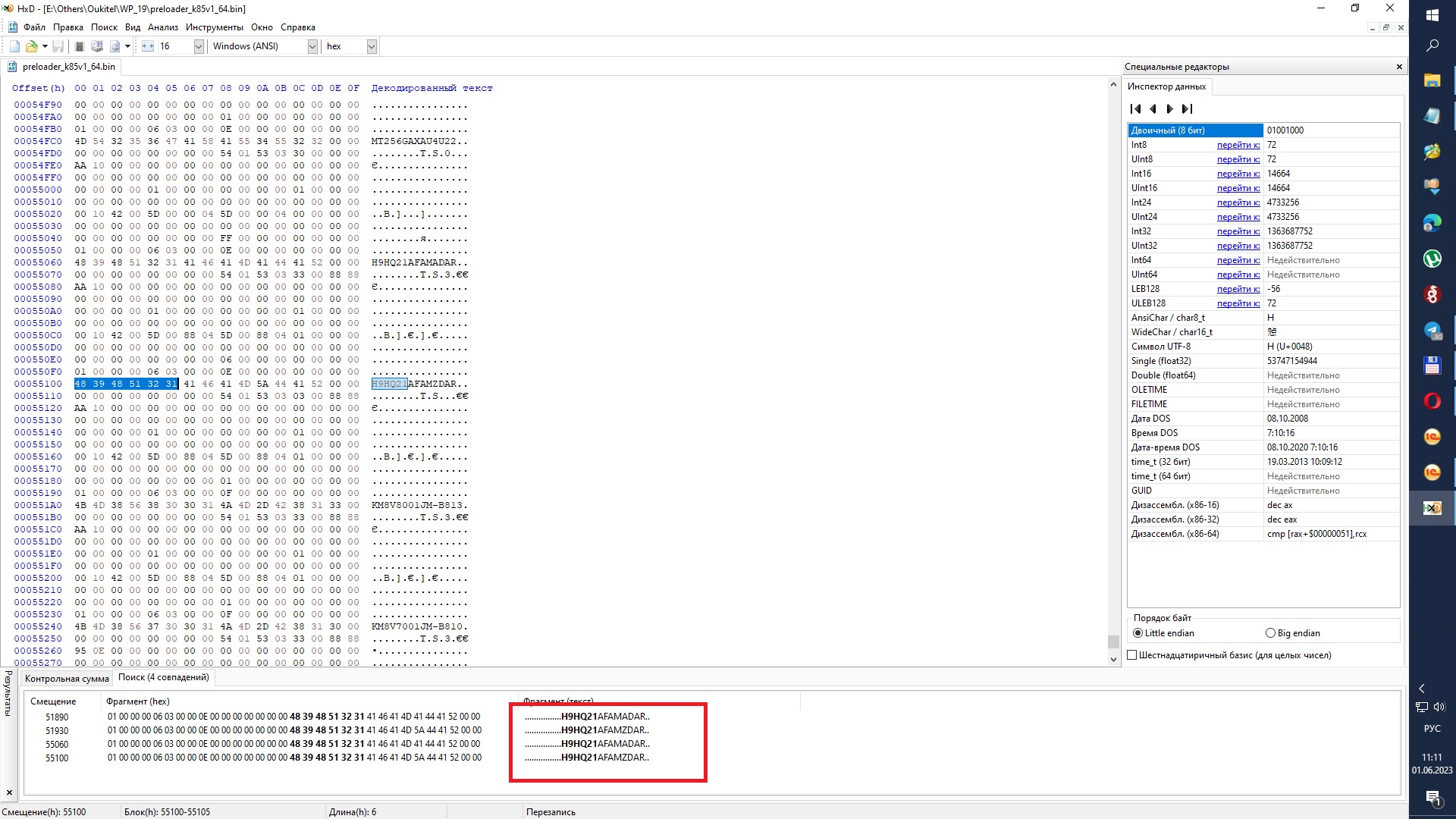Open the Справка menu

[x=298, y=27]
